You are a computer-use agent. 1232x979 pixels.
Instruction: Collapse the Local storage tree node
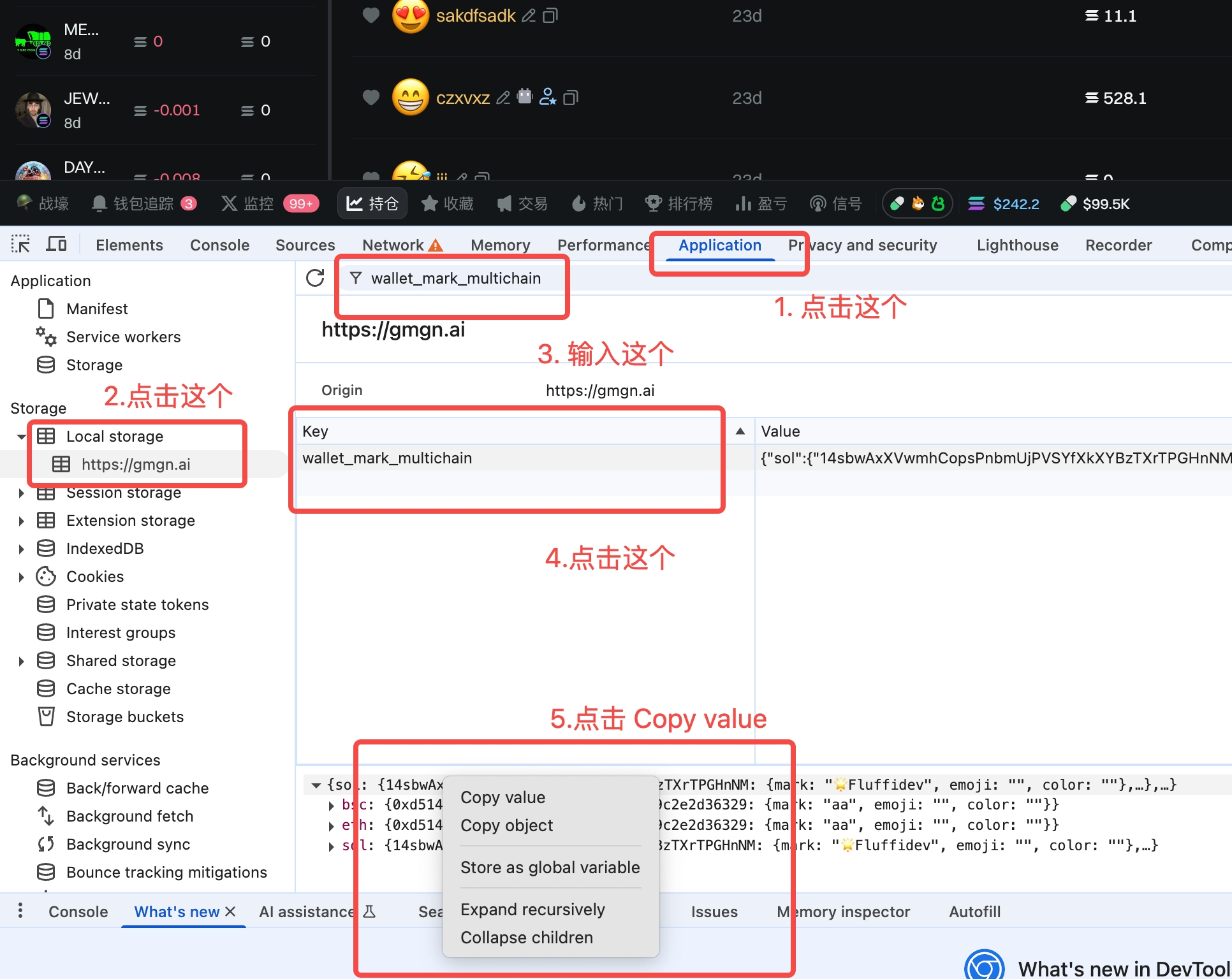21,437
